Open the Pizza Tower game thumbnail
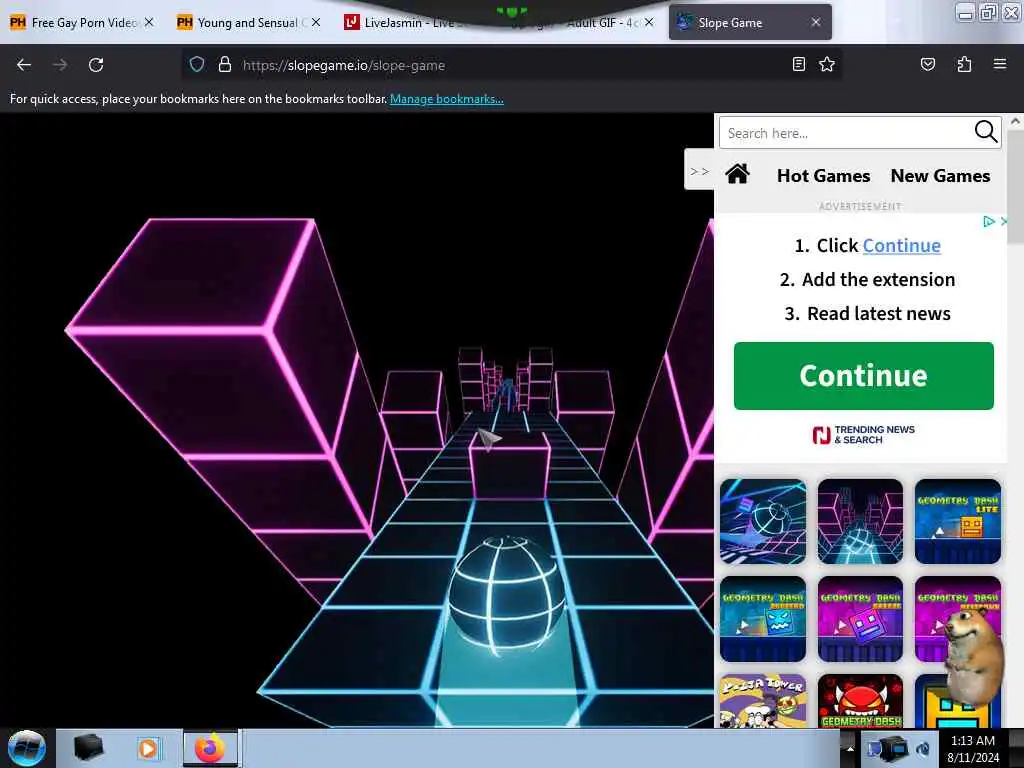 [x=763, y=701]
